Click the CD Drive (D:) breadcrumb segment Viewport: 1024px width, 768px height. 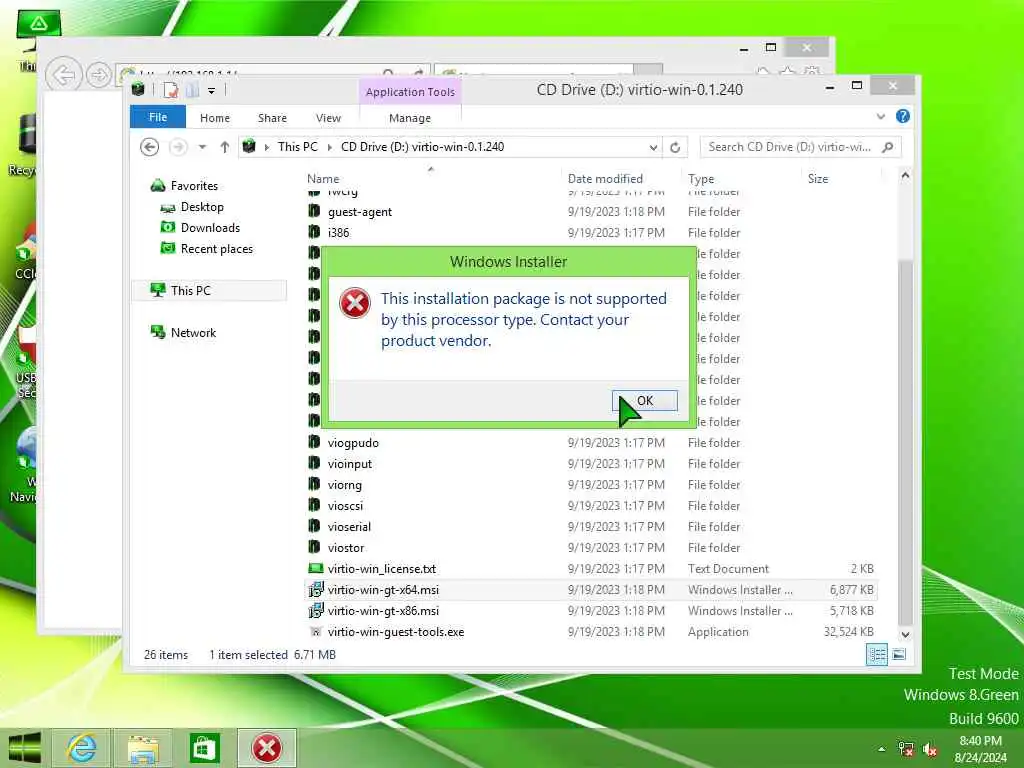423,147
